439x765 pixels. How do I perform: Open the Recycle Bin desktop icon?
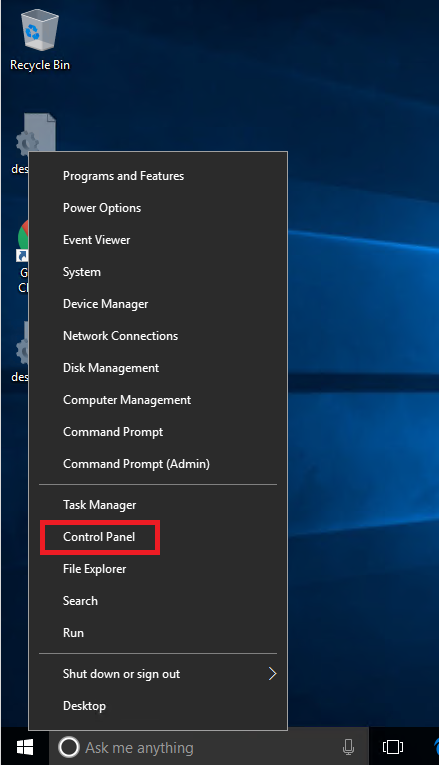coord(40,41)
